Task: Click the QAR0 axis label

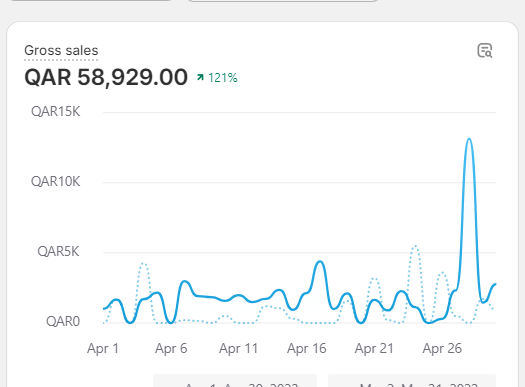Action: (x=63, y=321)
